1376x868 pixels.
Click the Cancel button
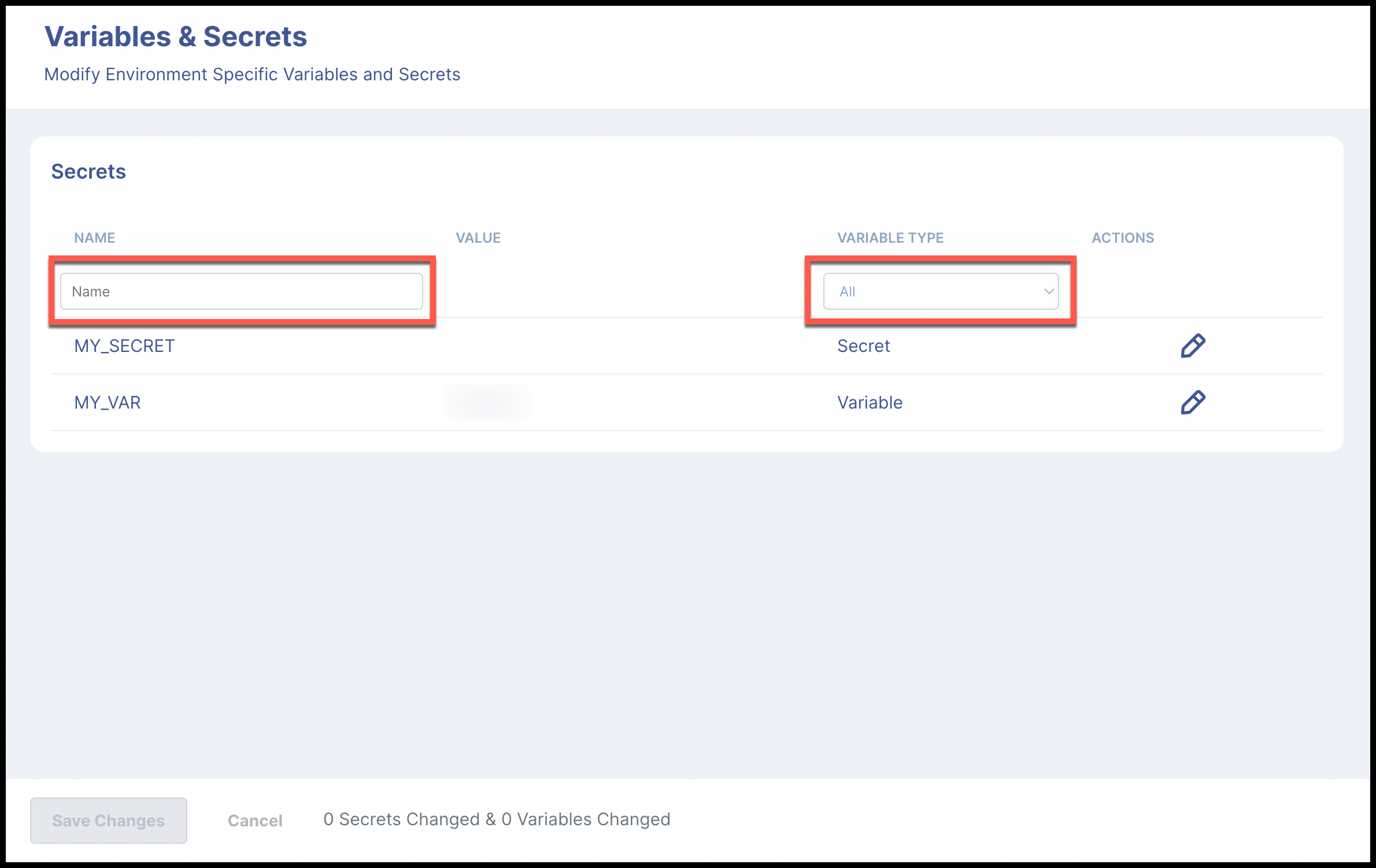pos(255,820)
